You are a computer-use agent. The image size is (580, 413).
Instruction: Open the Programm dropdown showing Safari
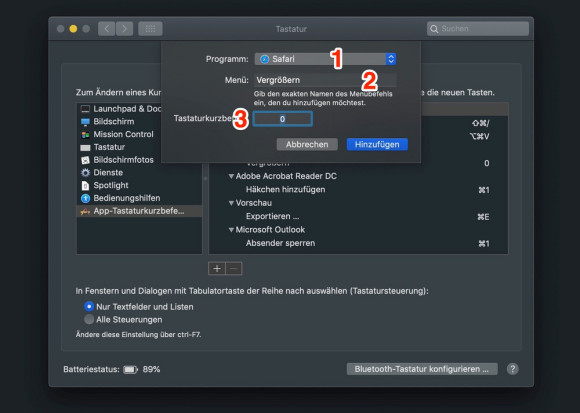(325, 59)
